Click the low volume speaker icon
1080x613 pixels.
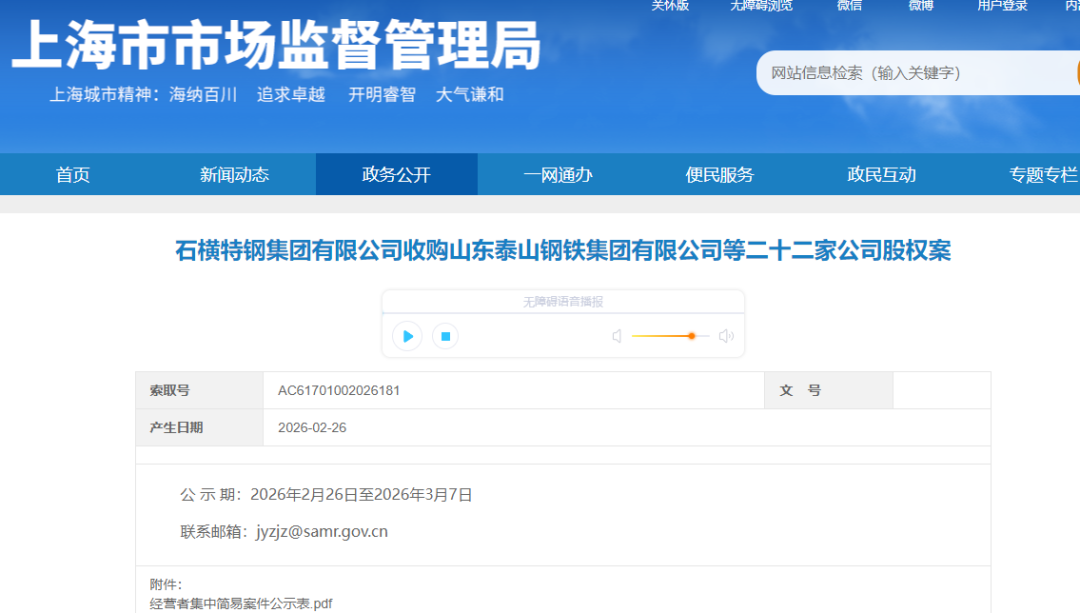617,336
